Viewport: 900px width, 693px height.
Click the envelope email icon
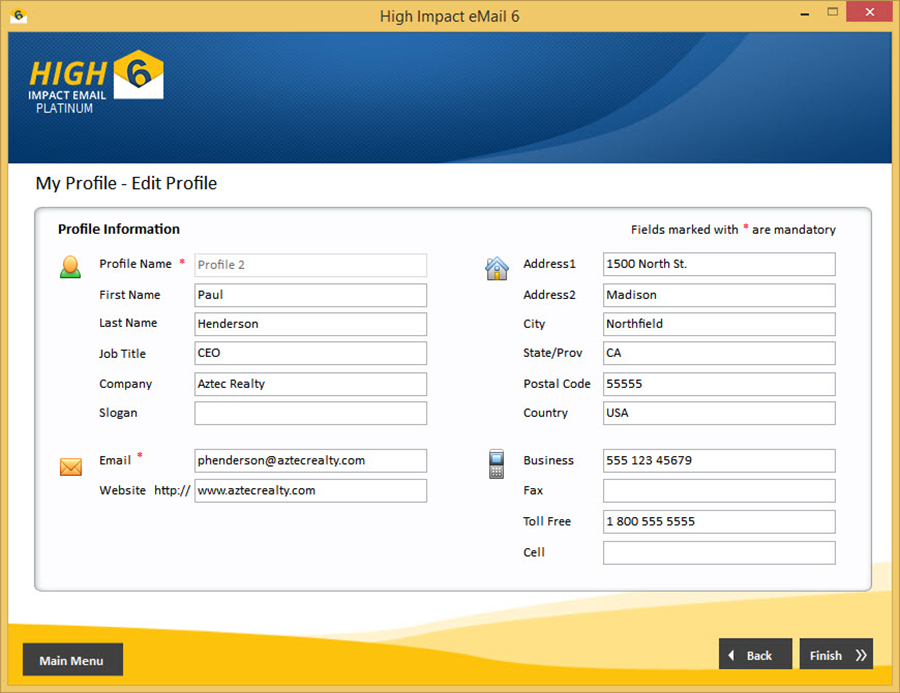(71, 467)
